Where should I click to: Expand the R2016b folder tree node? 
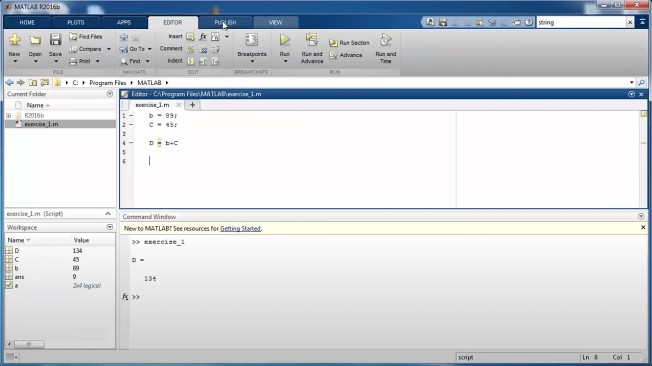[8, 116]
